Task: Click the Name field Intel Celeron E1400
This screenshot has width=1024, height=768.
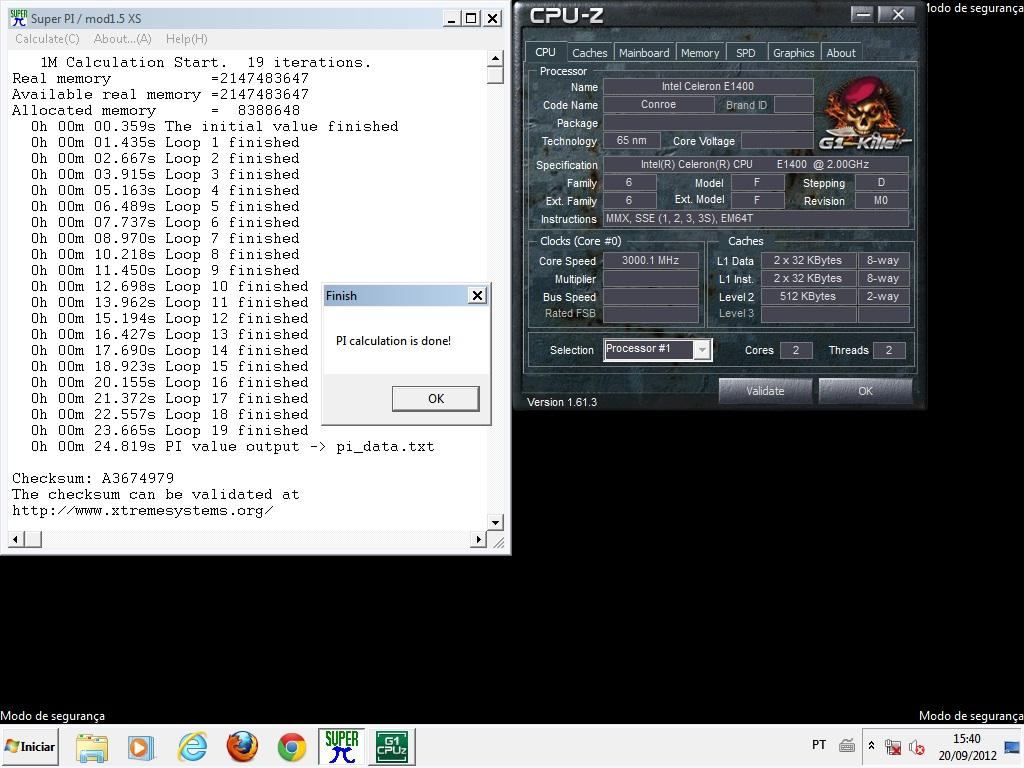Action: pos(708,86)
